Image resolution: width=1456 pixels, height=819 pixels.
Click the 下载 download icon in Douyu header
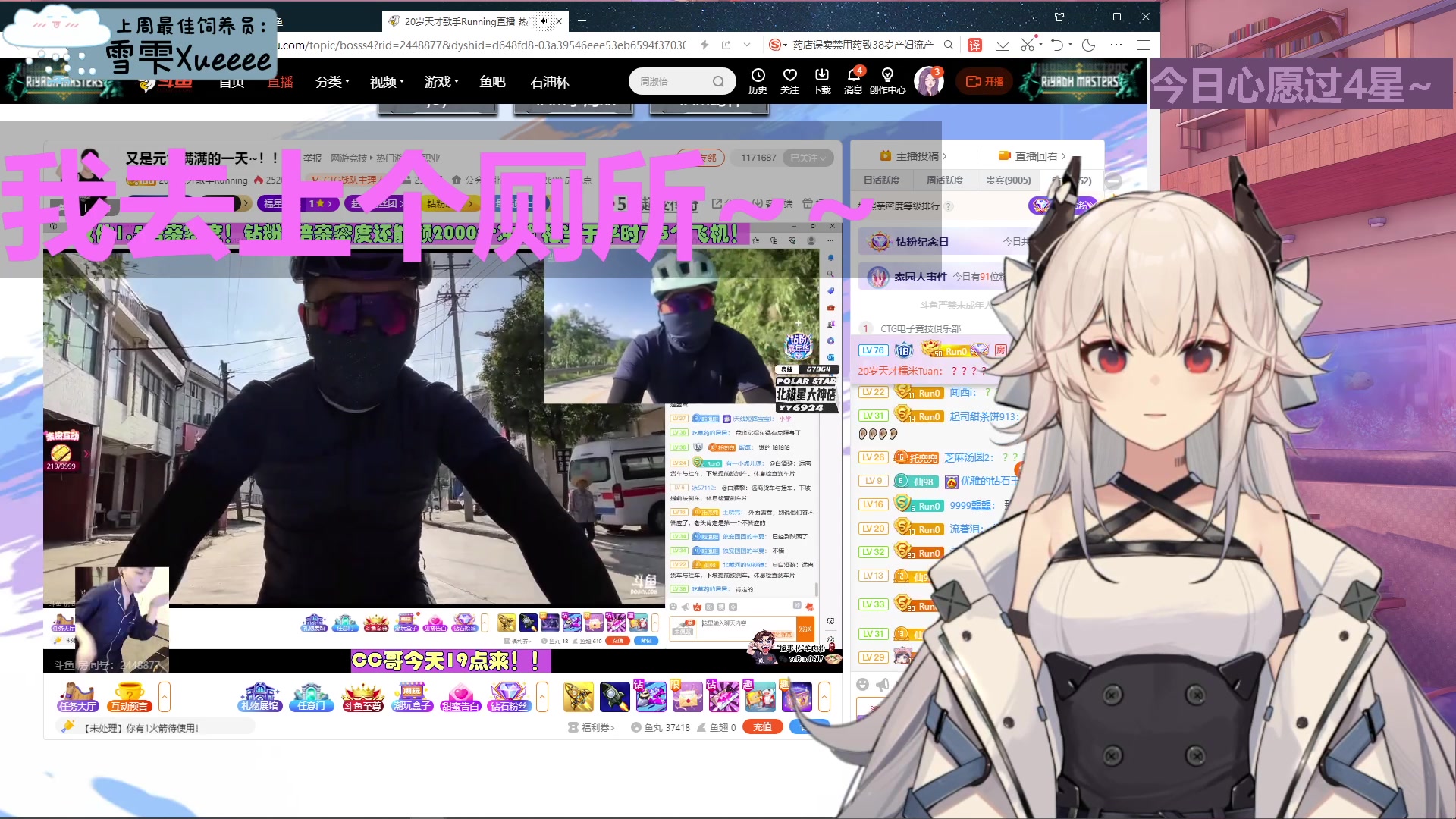821,81
